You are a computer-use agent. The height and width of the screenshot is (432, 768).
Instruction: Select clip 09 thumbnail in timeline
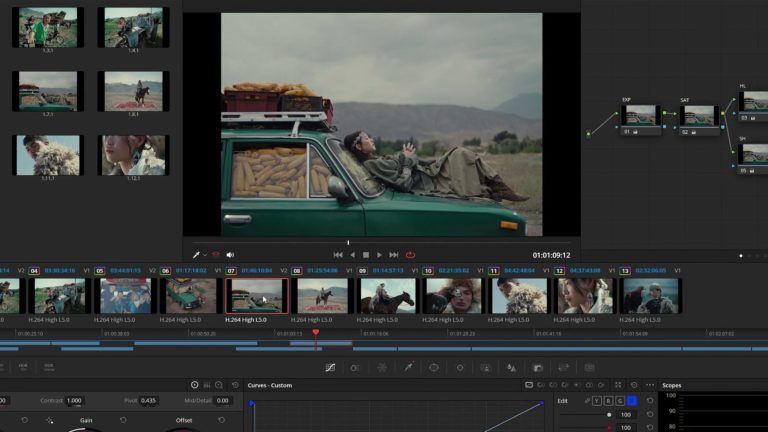[x=388, y=296]
